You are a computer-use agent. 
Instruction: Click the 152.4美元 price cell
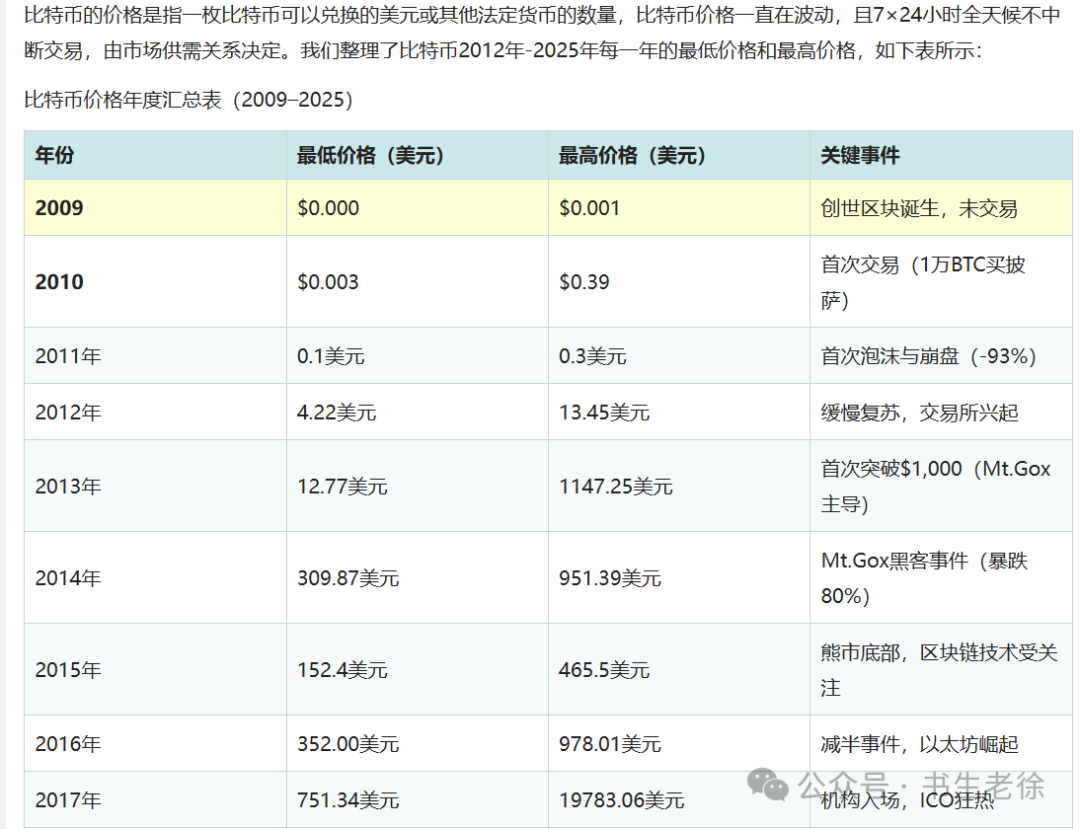(x=417, y=669)
